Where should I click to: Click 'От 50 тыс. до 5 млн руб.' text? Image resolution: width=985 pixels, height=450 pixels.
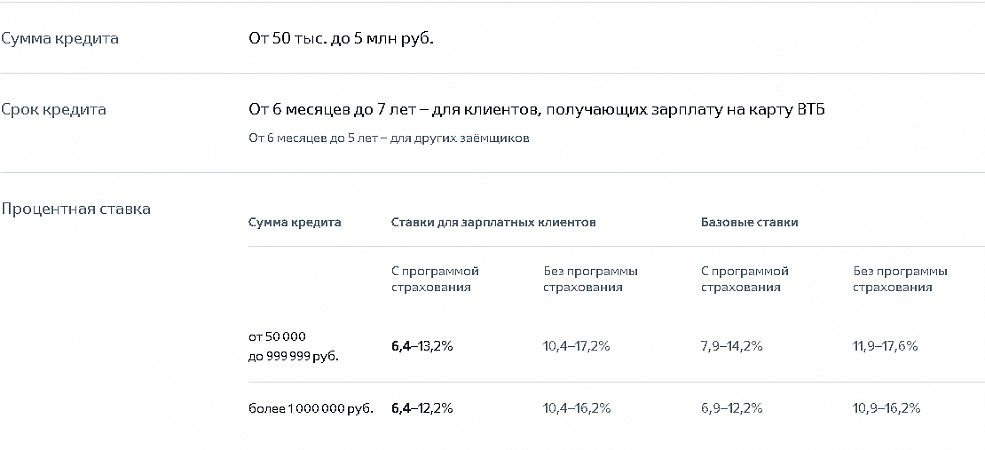[x=342, y=39]
